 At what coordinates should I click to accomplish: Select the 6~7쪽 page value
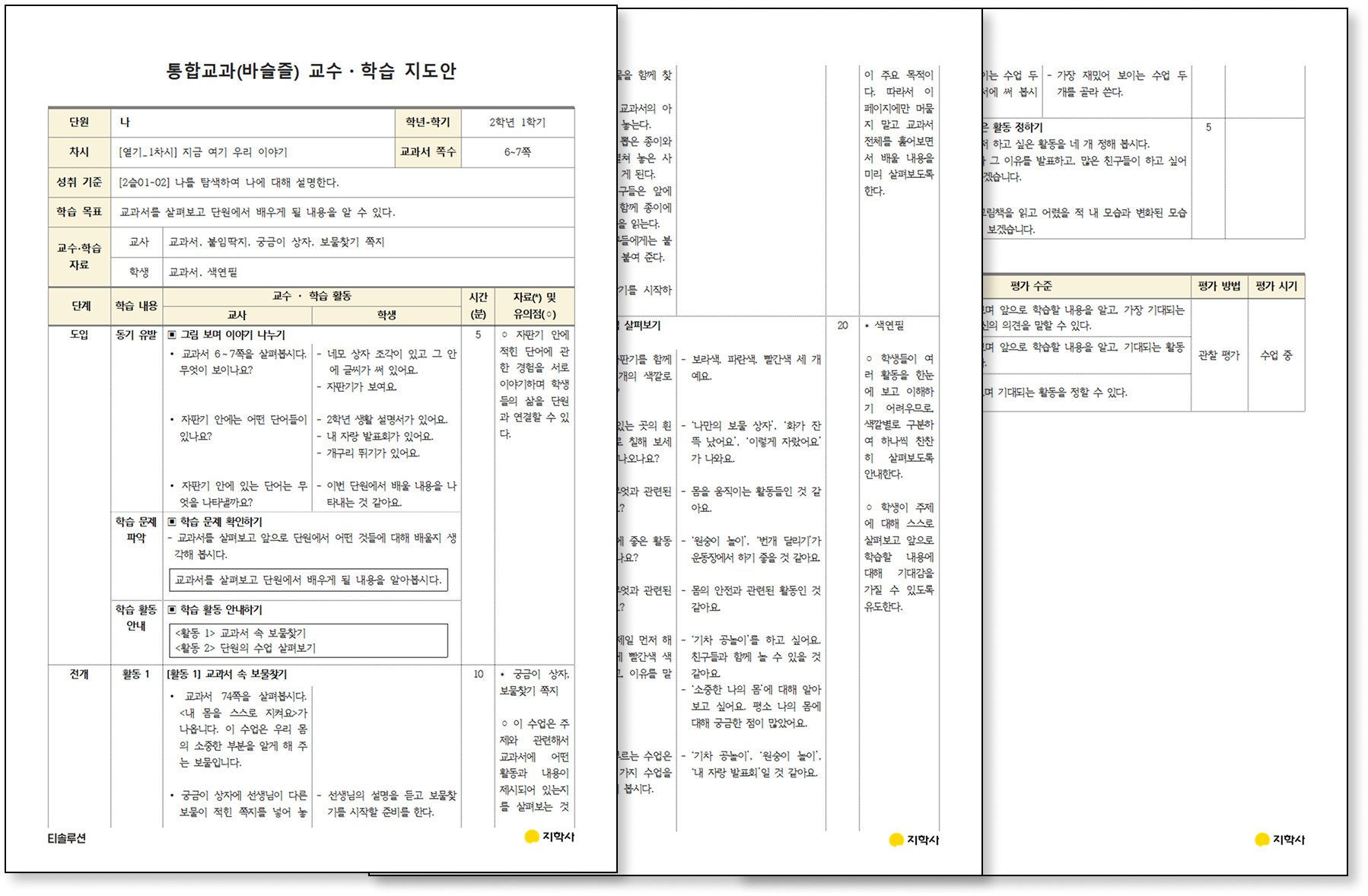pos(517,152)
